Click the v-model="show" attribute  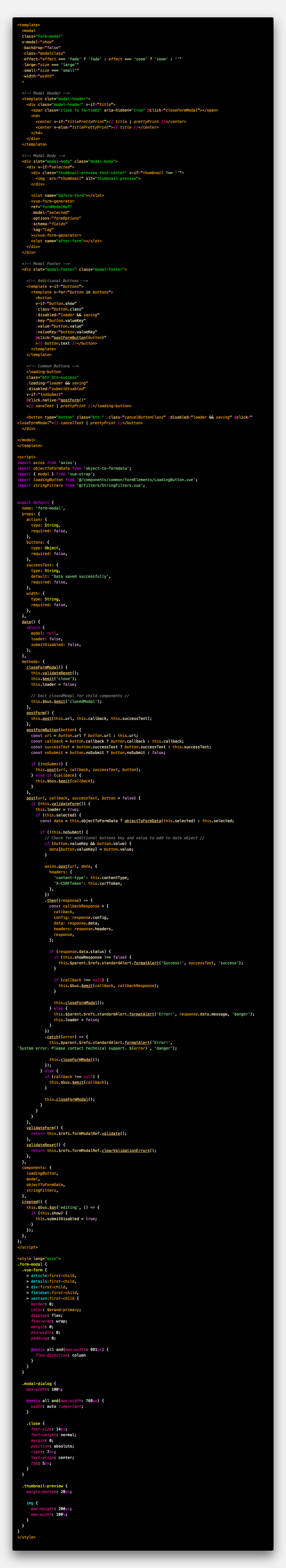38,42
